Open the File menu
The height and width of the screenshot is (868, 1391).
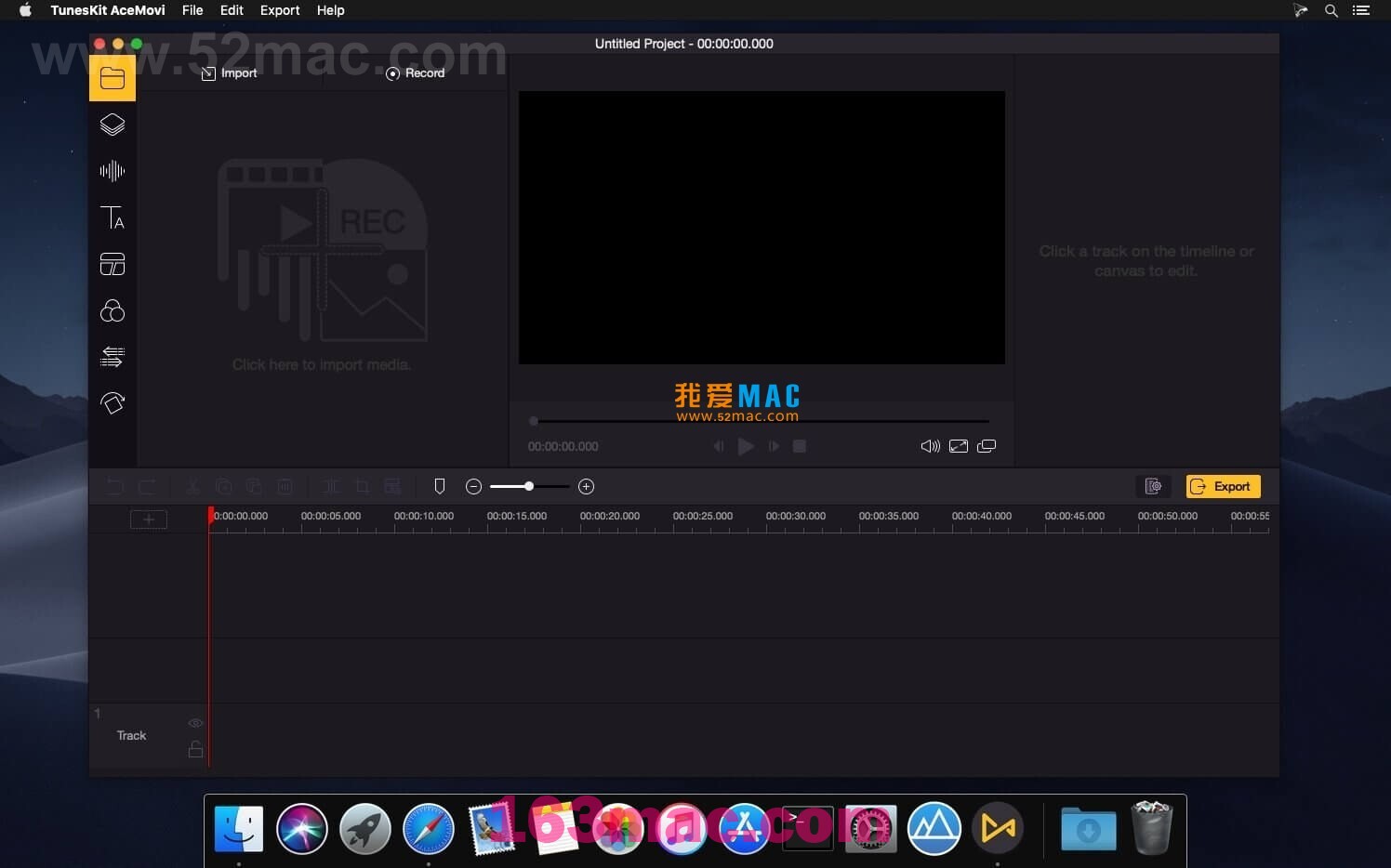pyautogui.click(x=192, y=10)
